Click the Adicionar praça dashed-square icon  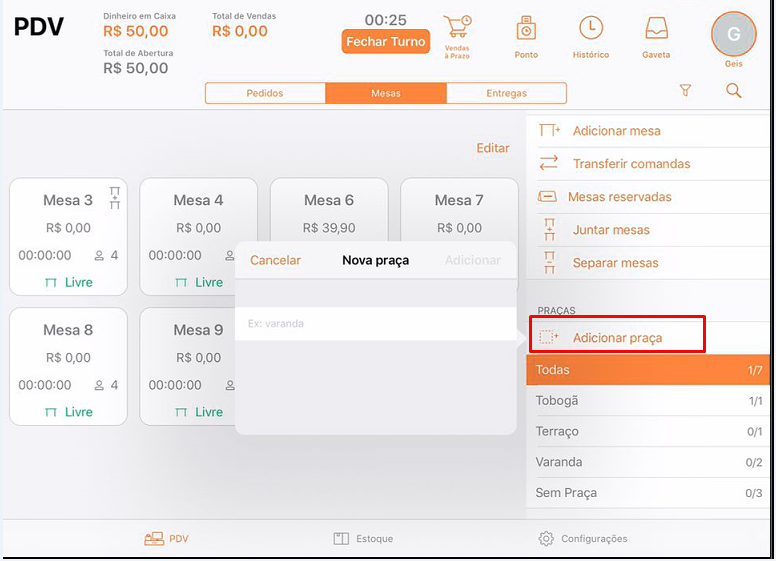pyautogui.click(x=548, y=337)
